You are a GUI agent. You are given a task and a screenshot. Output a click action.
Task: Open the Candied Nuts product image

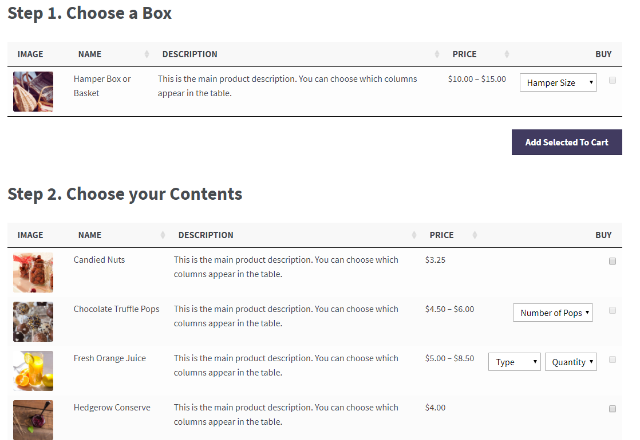33,273
